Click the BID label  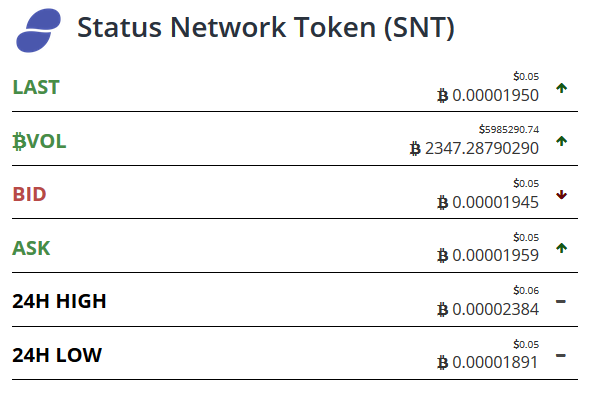30,194
